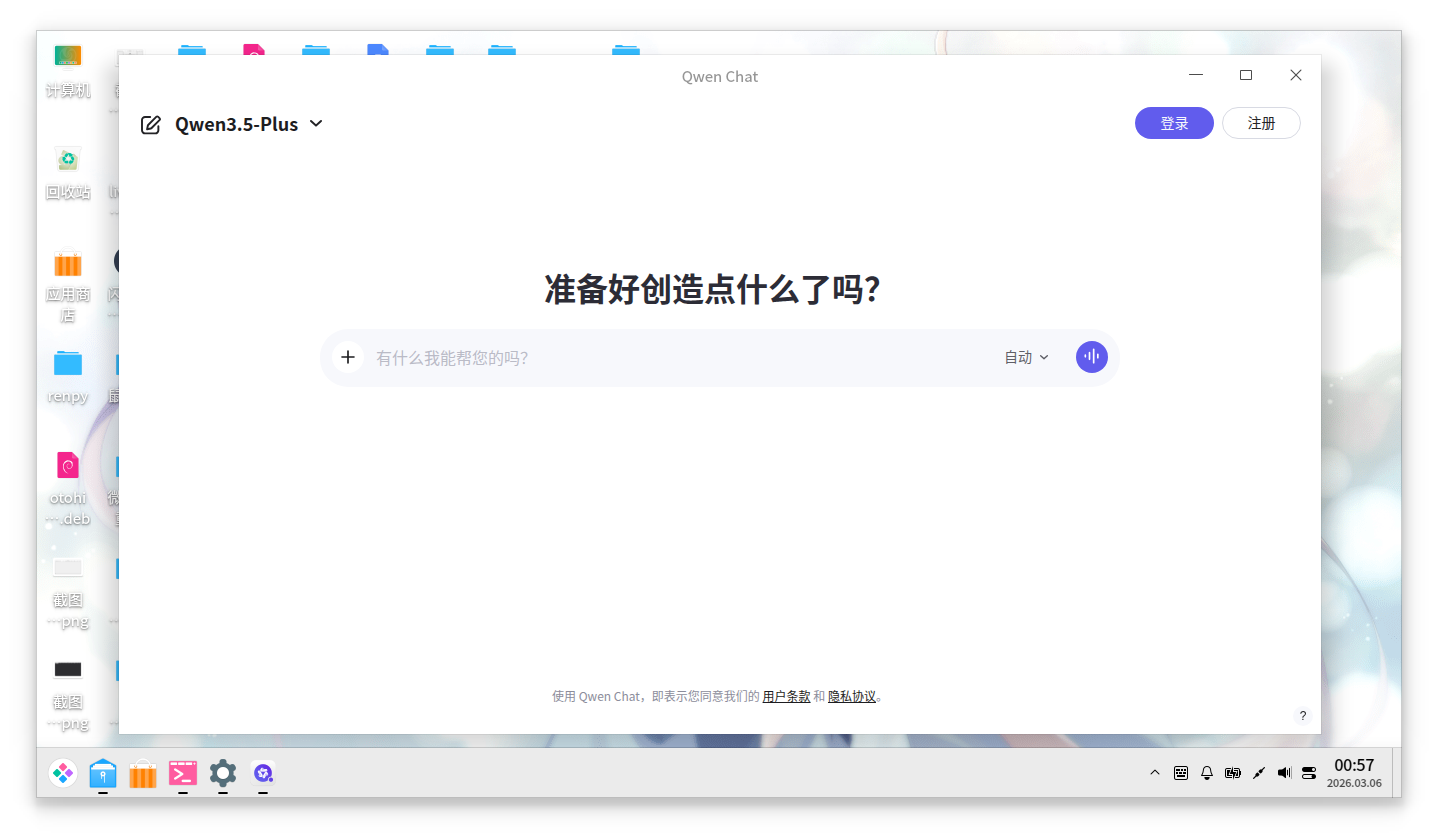Maximize the Qwen Chat window
The height and width of the screenshot is (840, 1438).
(1246, 75)
